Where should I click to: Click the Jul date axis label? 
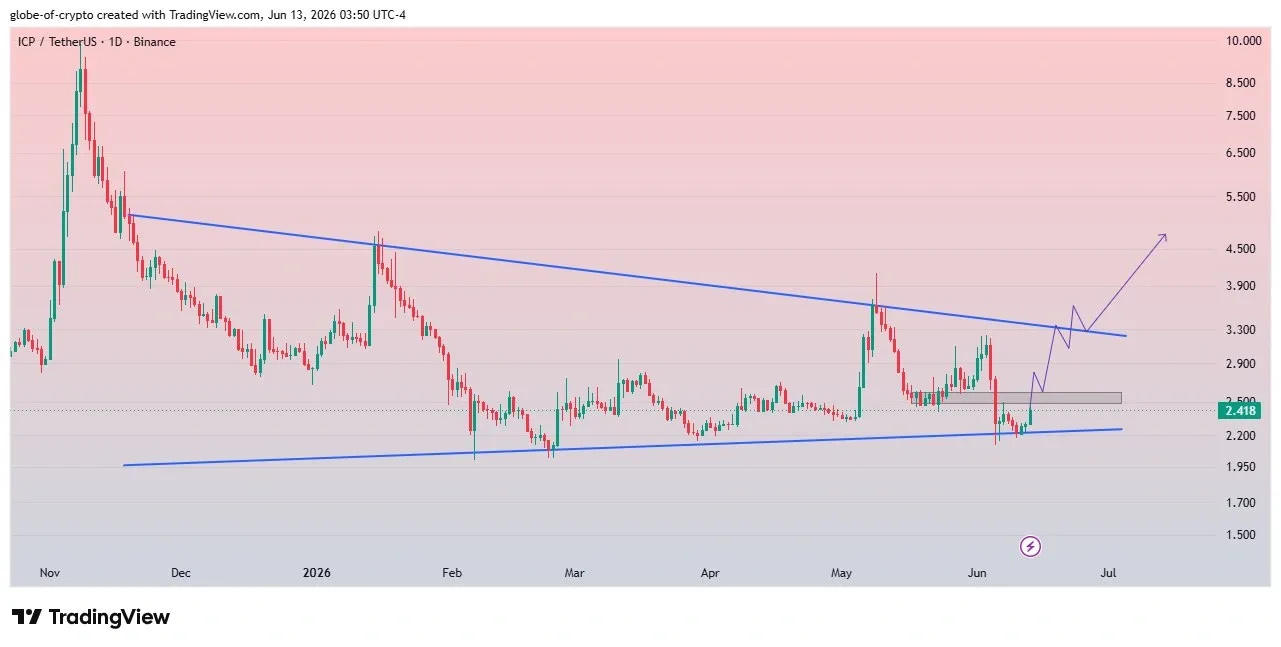[1108, 573]
